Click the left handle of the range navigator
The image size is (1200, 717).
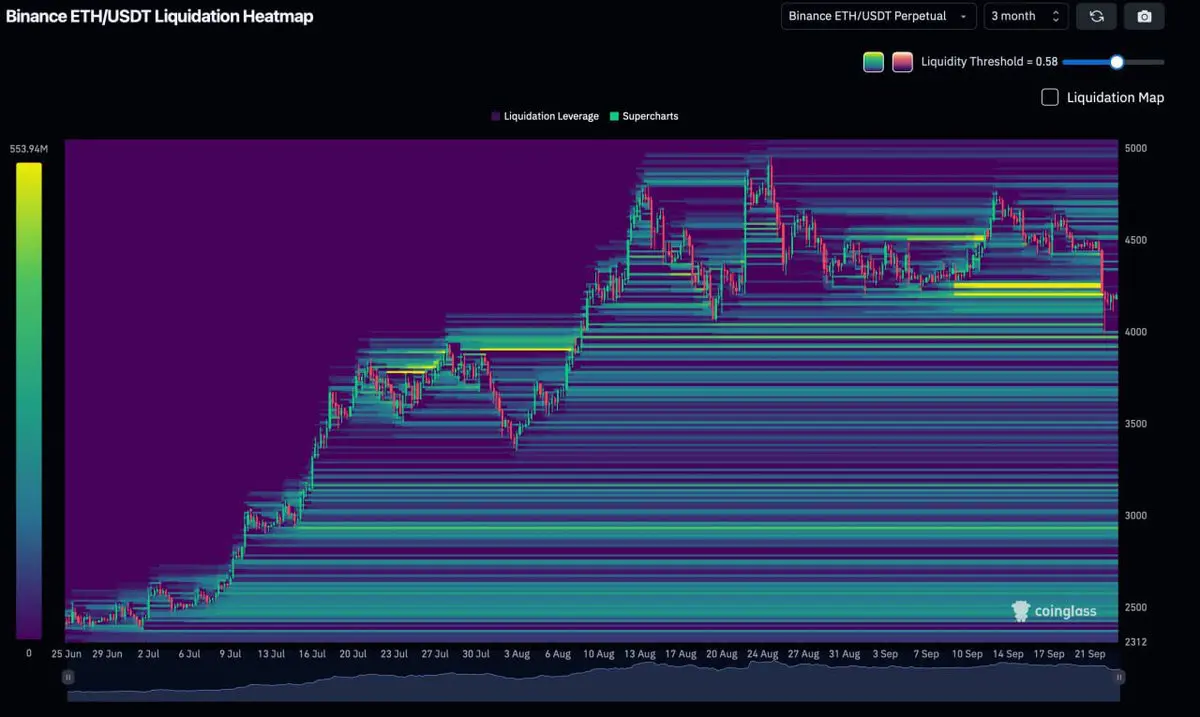68,677
